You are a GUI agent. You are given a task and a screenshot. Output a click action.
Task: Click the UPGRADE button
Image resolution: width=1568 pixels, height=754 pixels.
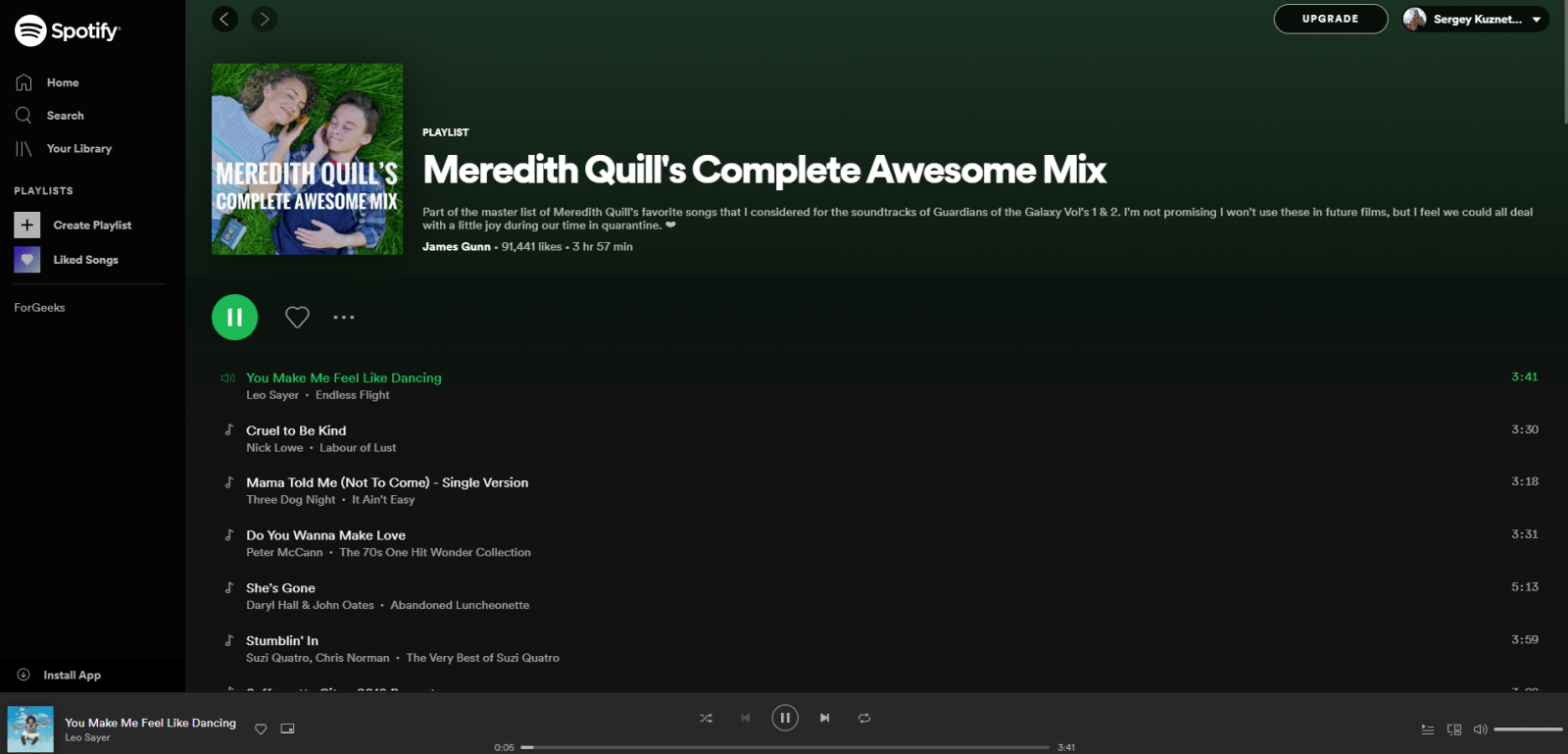[1331, 19]
